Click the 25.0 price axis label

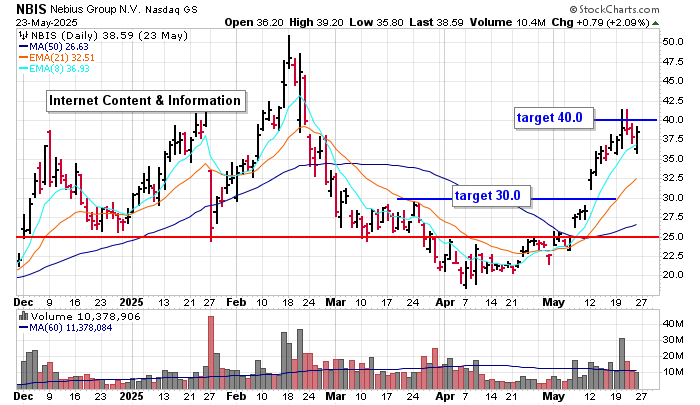pyautogui.click(x=673, y=236)
